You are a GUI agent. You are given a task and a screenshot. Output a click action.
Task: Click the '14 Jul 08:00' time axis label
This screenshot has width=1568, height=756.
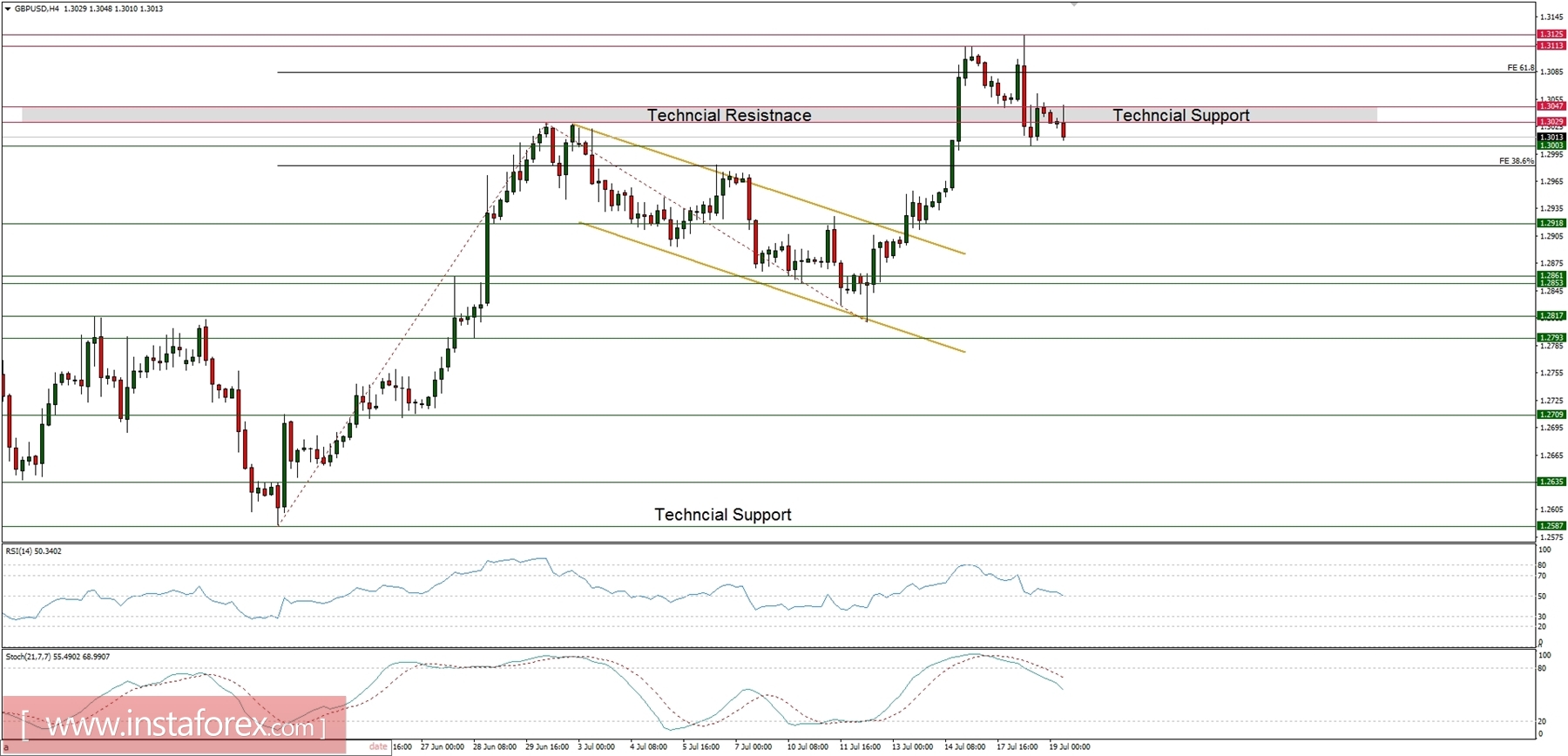(965, 746)
